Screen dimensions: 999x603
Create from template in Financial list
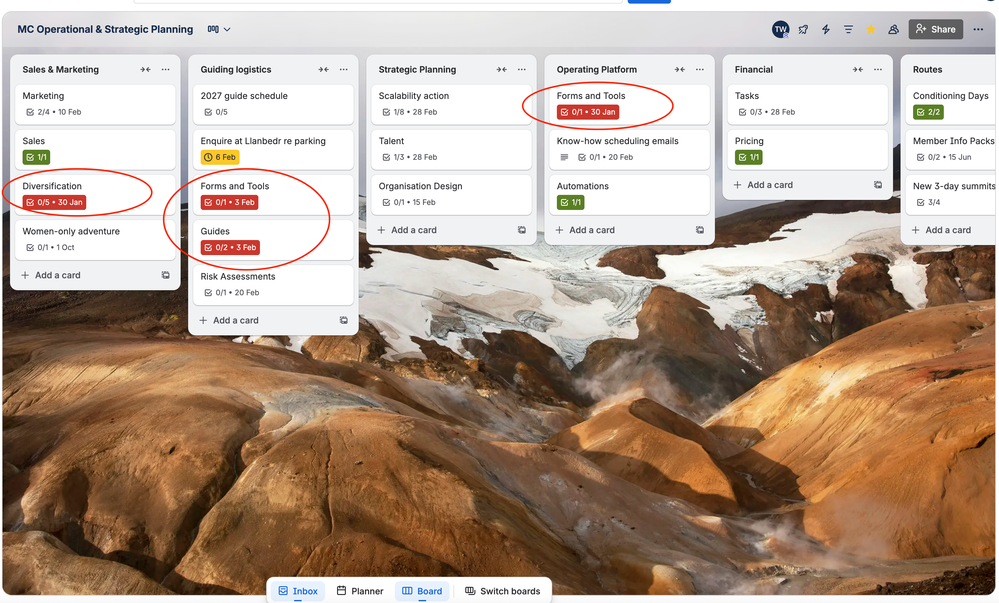[878, 185]
